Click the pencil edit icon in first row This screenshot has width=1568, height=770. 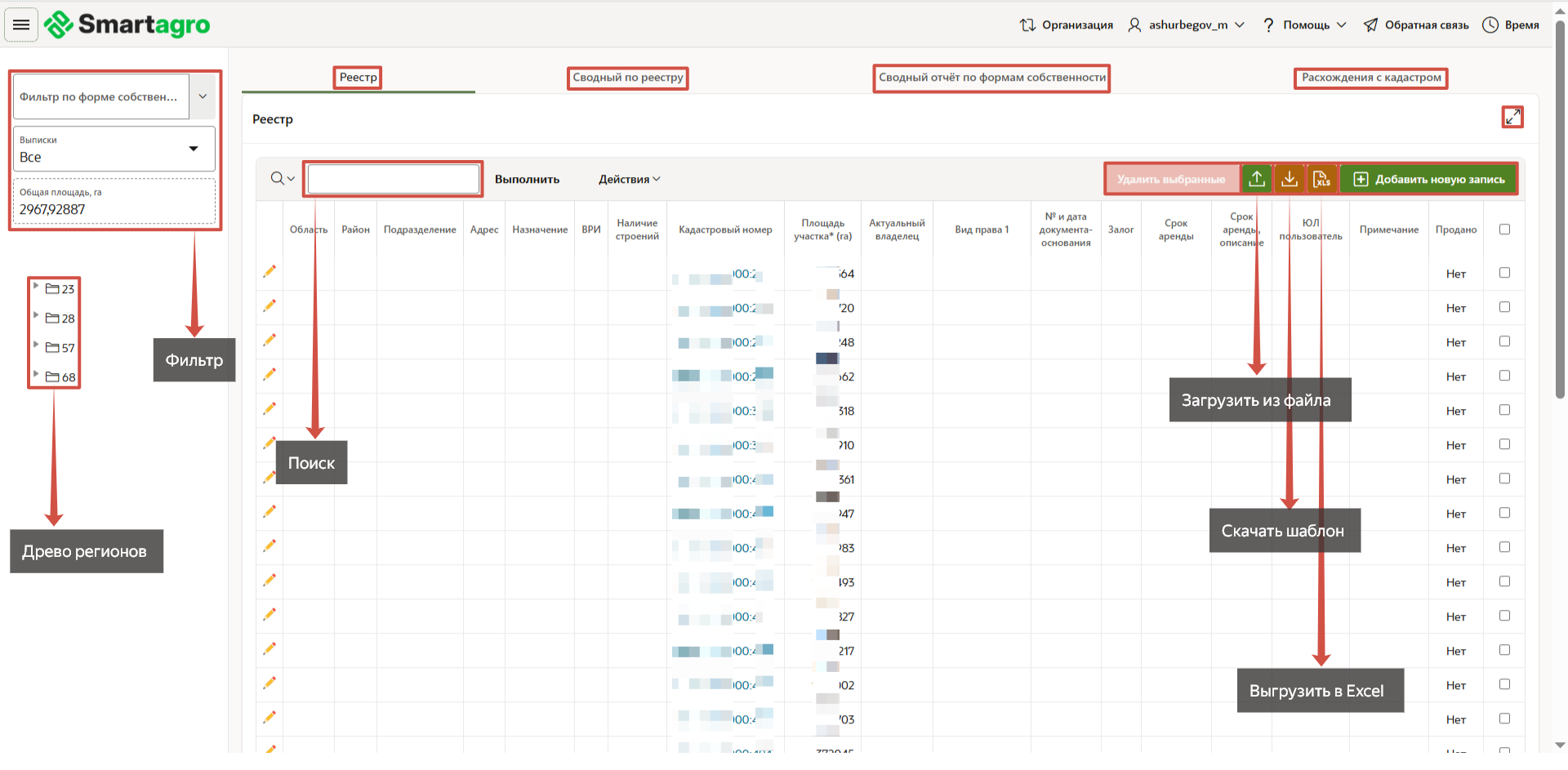[x=269, y=272]
